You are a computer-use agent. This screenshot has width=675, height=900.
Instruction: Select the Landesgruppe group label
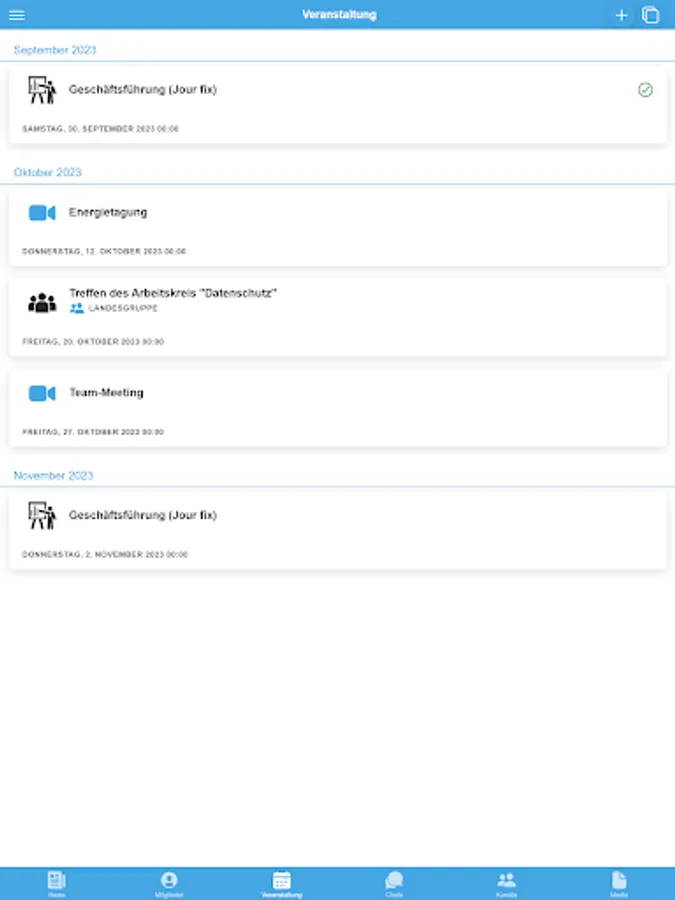coord(114,308)
